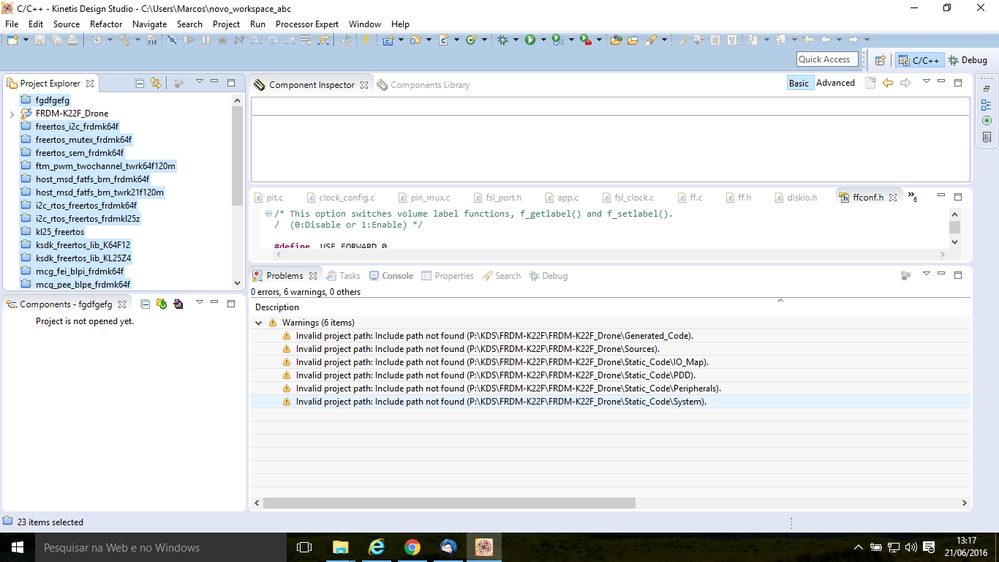999x562 pixels.
Task: Click the Collapse All icon in Components view
Action: [x=145, y=304]
